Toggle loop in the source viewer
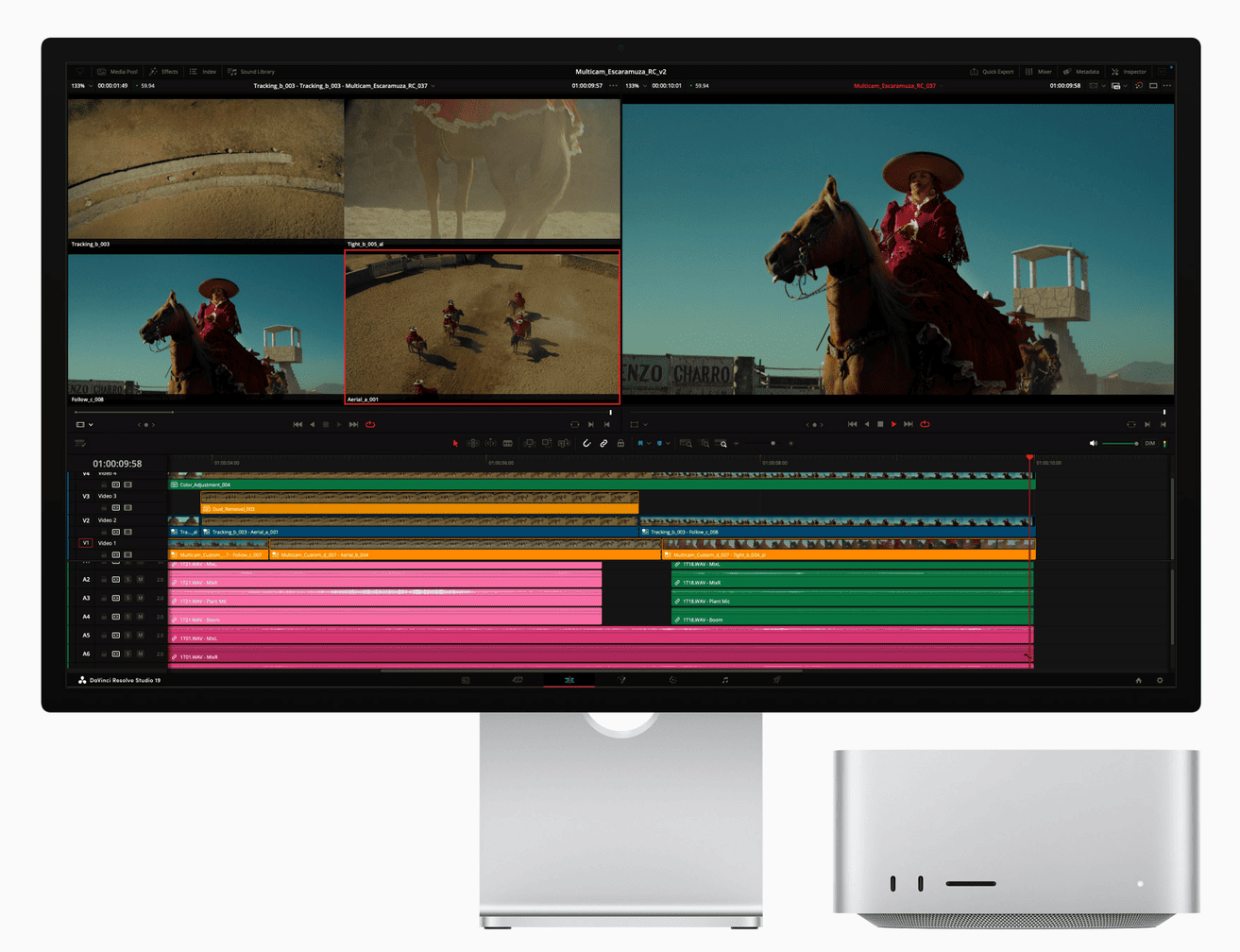 pos(370,425)
